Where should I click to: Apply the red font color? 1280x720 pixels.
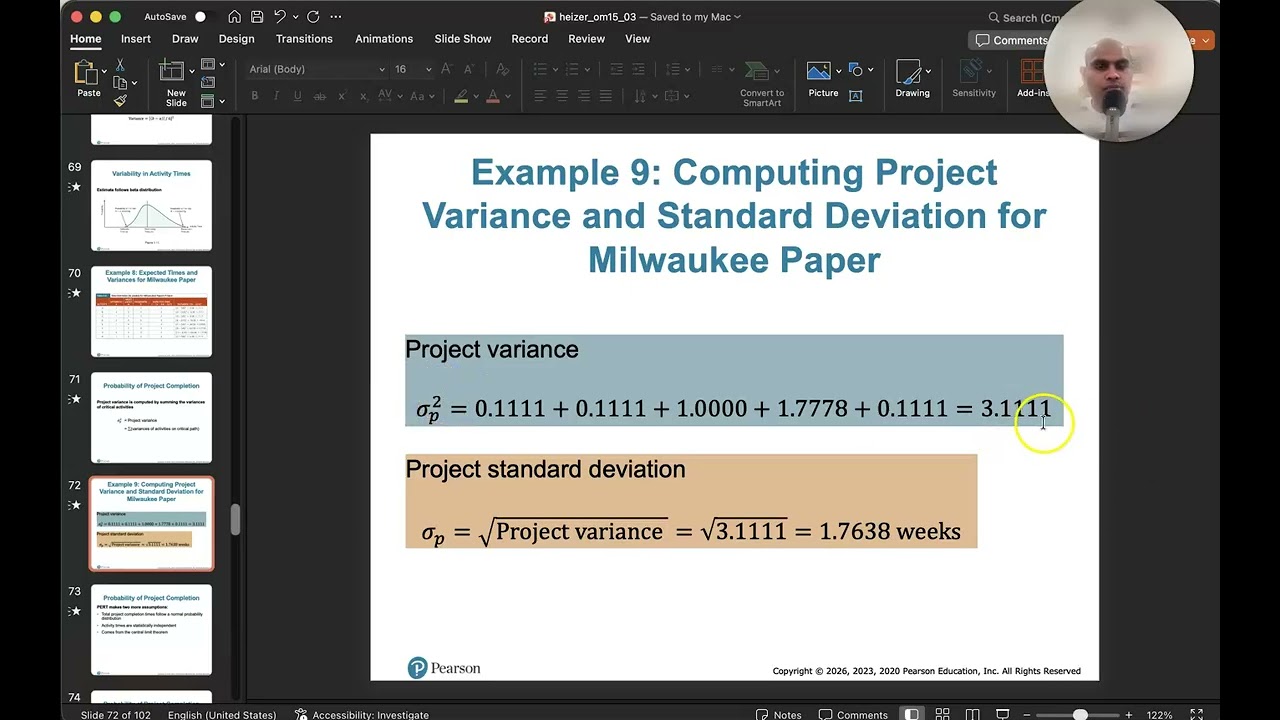492,96
